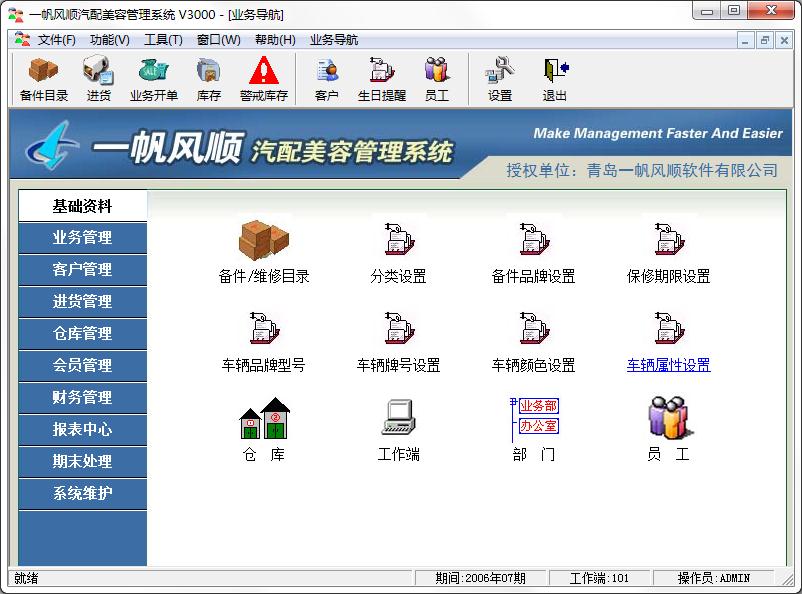Screen dimensions: 802x594
Task: Open the 文件(F) menu
Action: click(56, 40)
